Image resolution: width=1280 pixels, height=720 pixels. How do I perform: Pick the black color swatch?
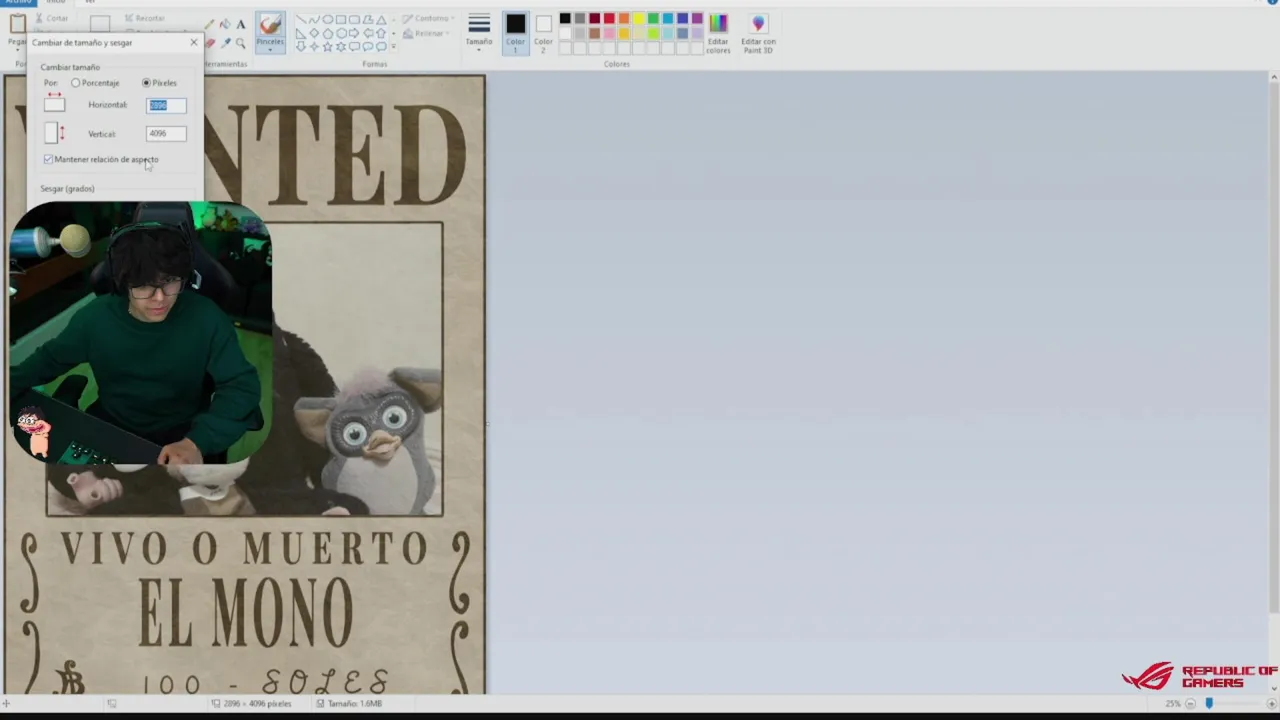[565, 18]
